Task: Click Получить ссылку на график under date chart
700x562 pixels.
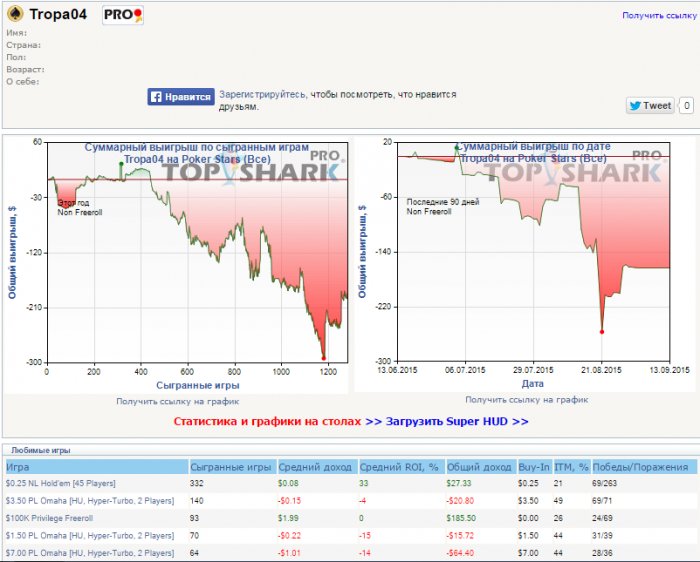Action: (527, 400)
